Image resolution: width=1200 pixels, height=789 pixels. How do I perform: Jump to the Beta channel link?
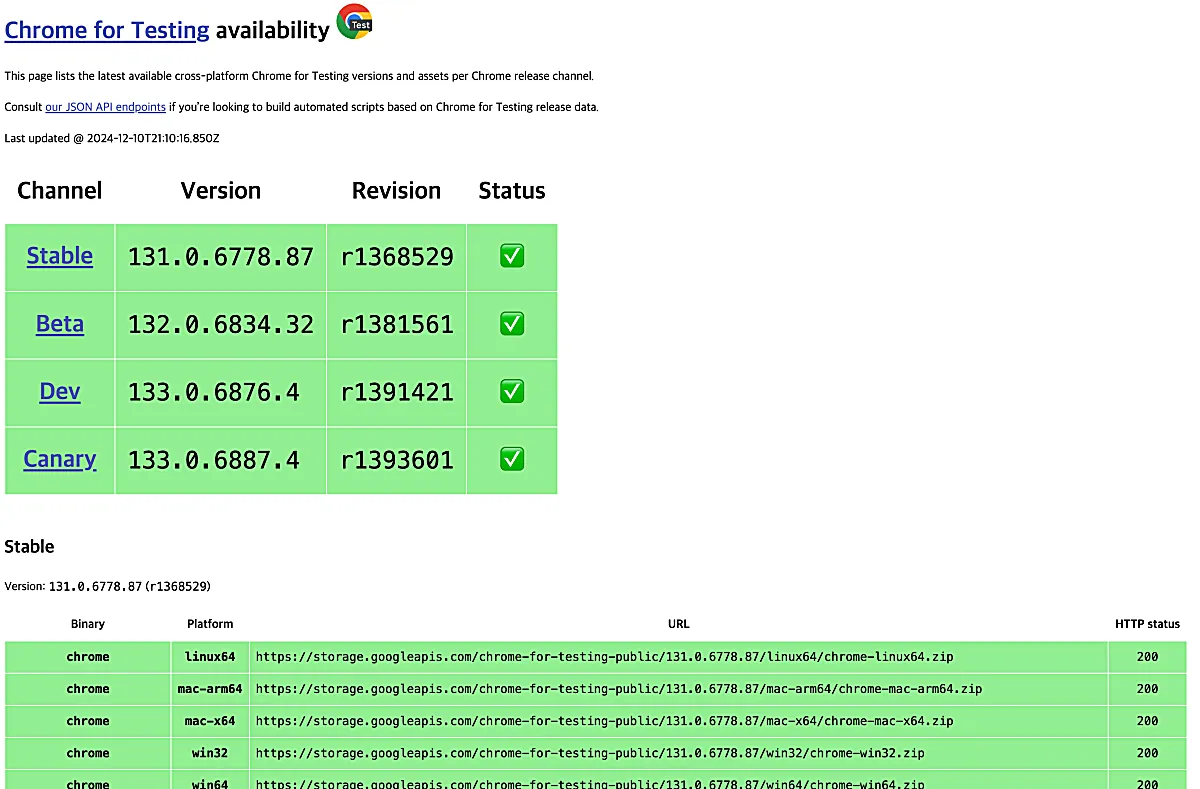[x=60, y=324]
